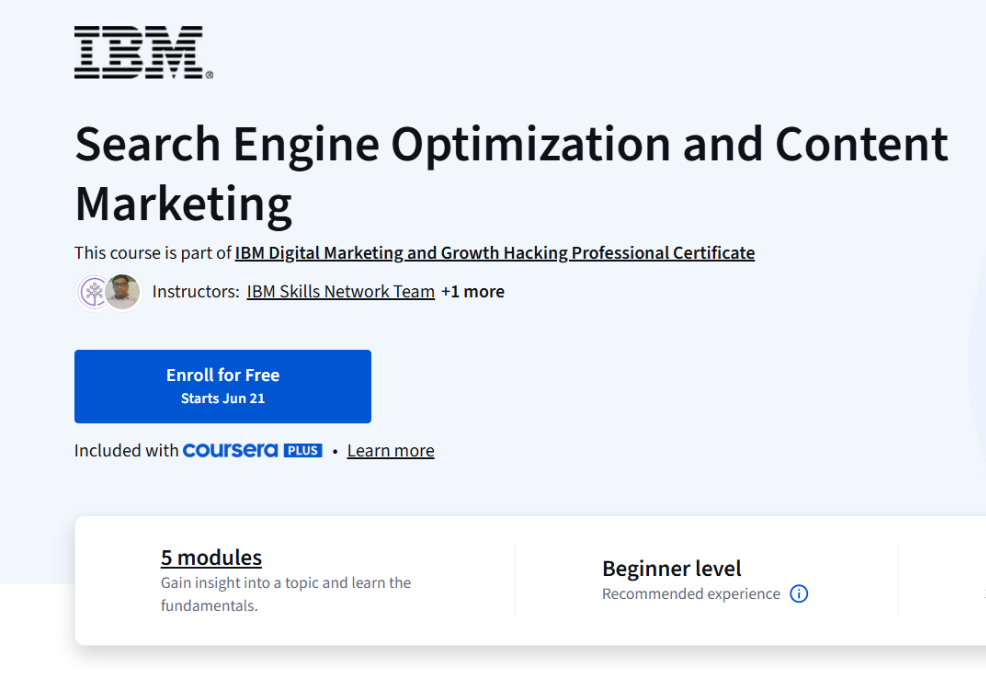Open the Learn more link
The image size is (986, 685).
click(x=390, y=450)
